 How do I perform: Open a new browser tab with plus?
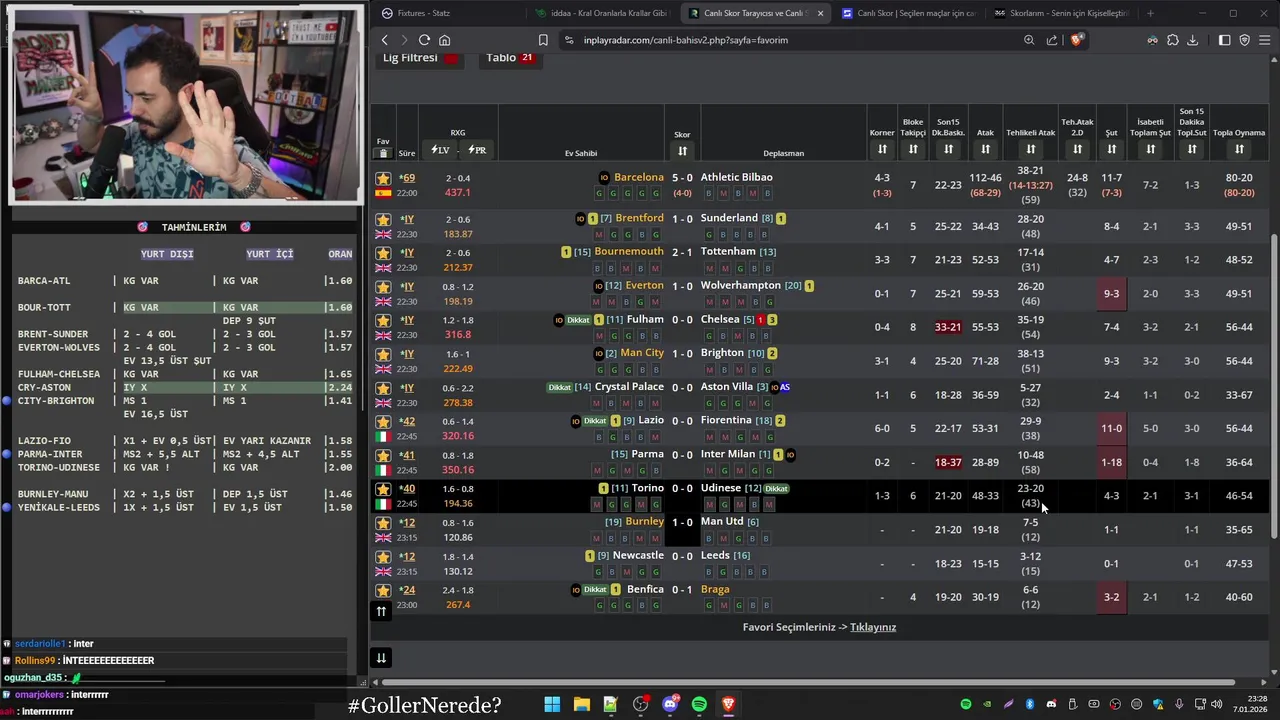(x=1150, y=13)
